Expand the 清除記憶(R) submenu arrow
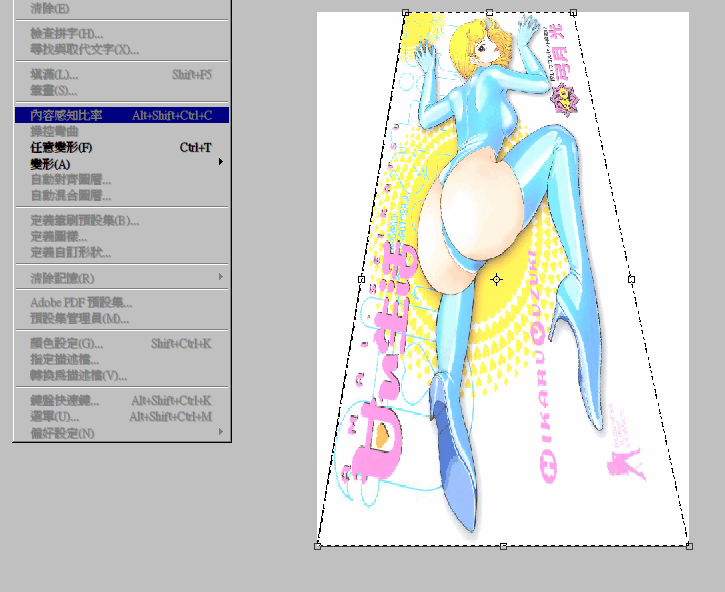Viewport: 725px width, 592px height. [x=221, y=277]
